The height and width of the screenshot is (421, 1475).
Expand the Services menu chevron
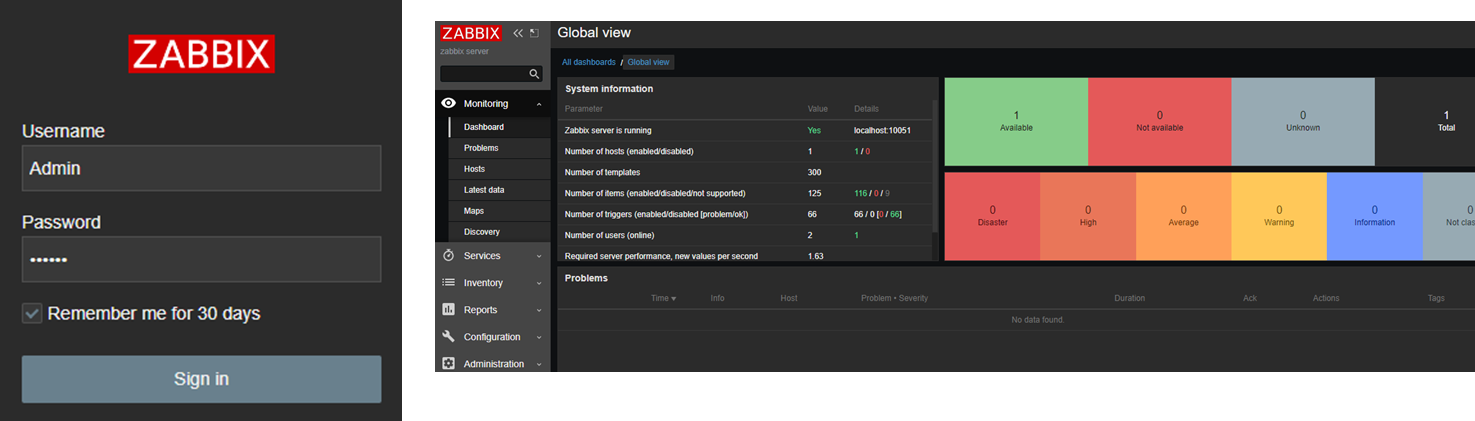(x=539, y=256)
